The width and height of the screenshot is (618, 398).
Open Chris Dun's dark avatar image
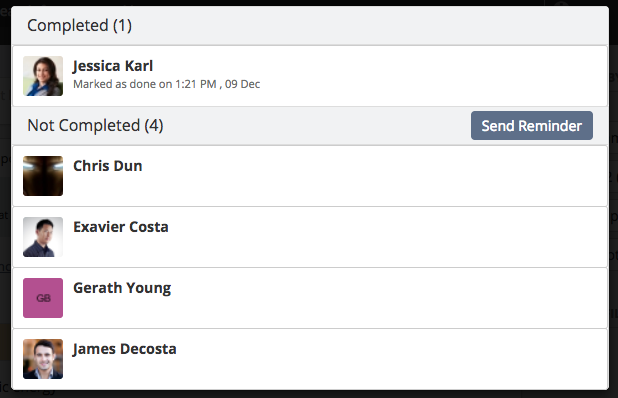coord(43,176)
